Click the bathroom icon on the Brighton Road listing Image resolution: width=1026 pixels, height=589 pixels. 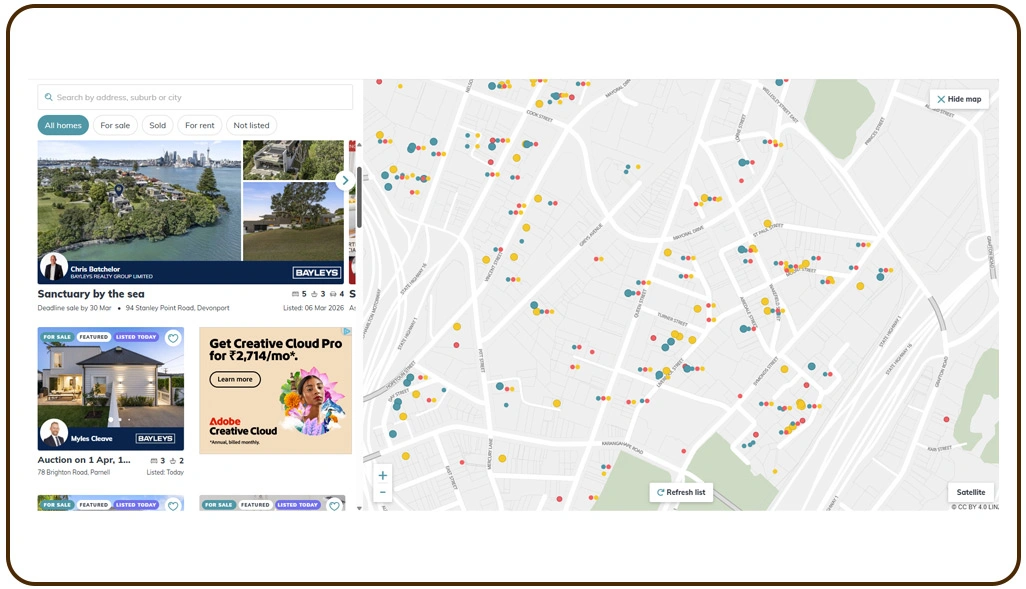pos(172,460)
